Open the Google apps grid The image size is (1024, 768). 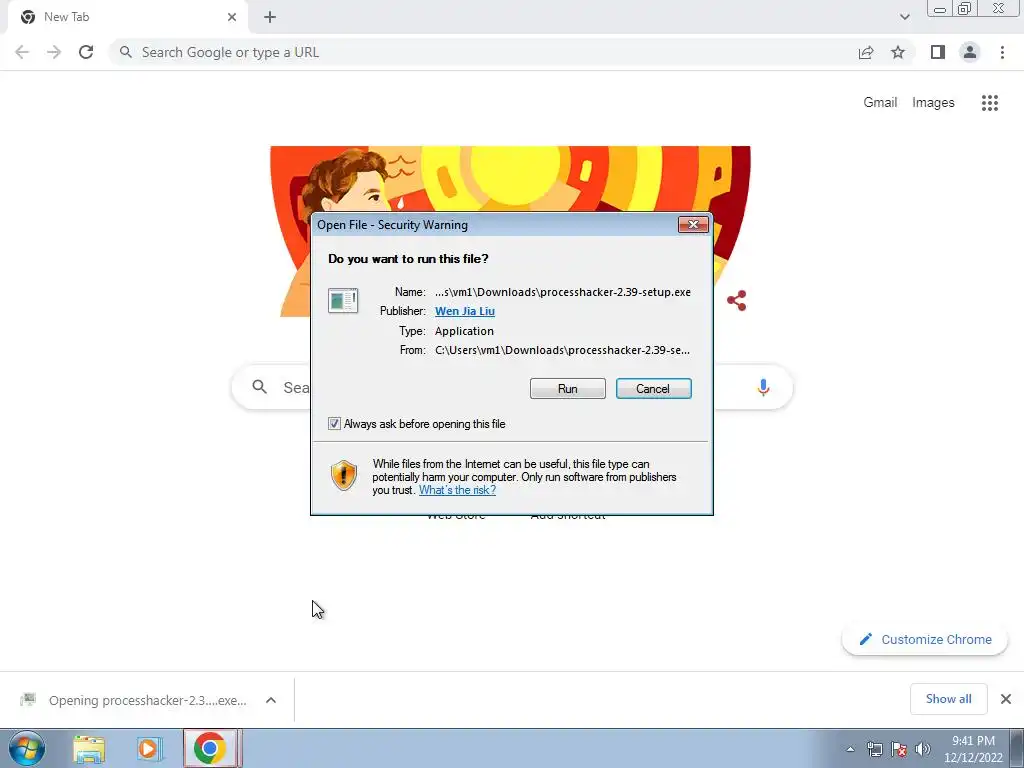click(989, 103)
